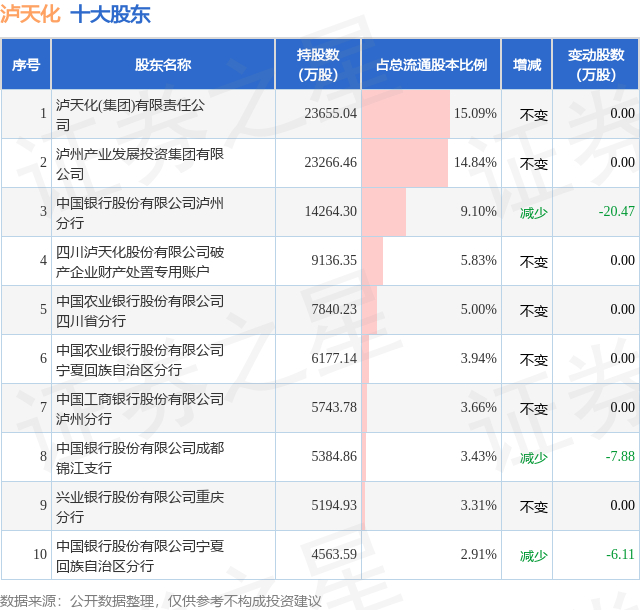
Task: Click the -20.47 change value
Action: tap(612, 211)
